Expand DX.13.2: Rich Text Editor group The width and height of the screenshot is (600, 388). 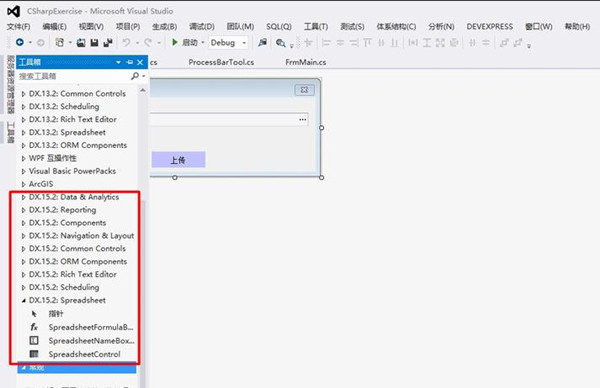pyautogui.click(x=23, y=120)
